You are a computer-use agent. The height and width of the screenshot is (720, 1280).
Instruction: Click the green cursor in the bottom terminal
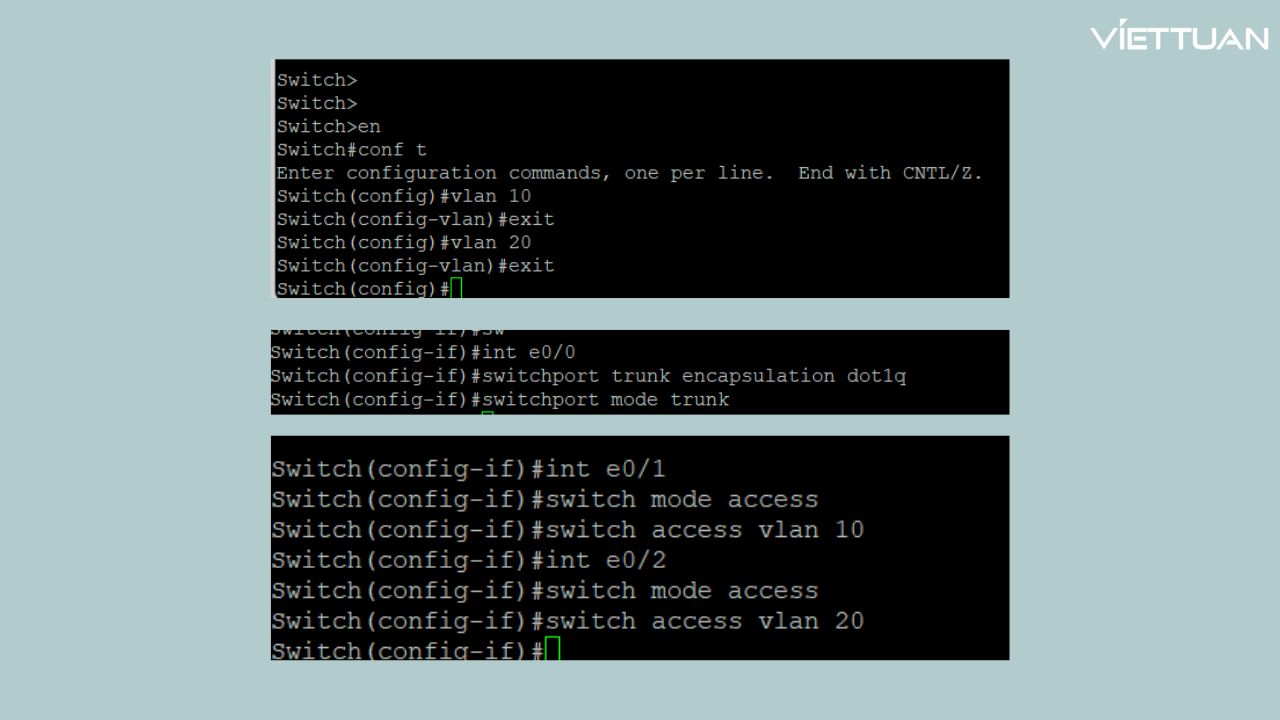553,650
